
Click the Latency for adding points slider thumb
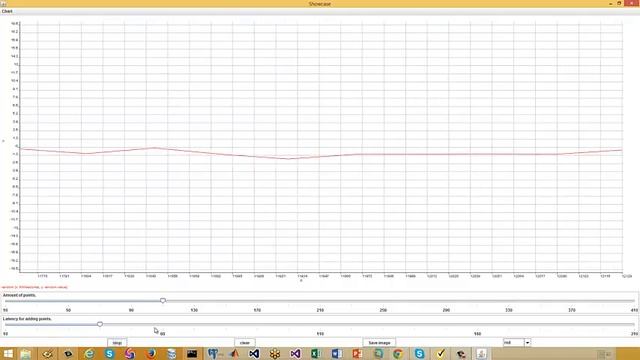point(100,324)
